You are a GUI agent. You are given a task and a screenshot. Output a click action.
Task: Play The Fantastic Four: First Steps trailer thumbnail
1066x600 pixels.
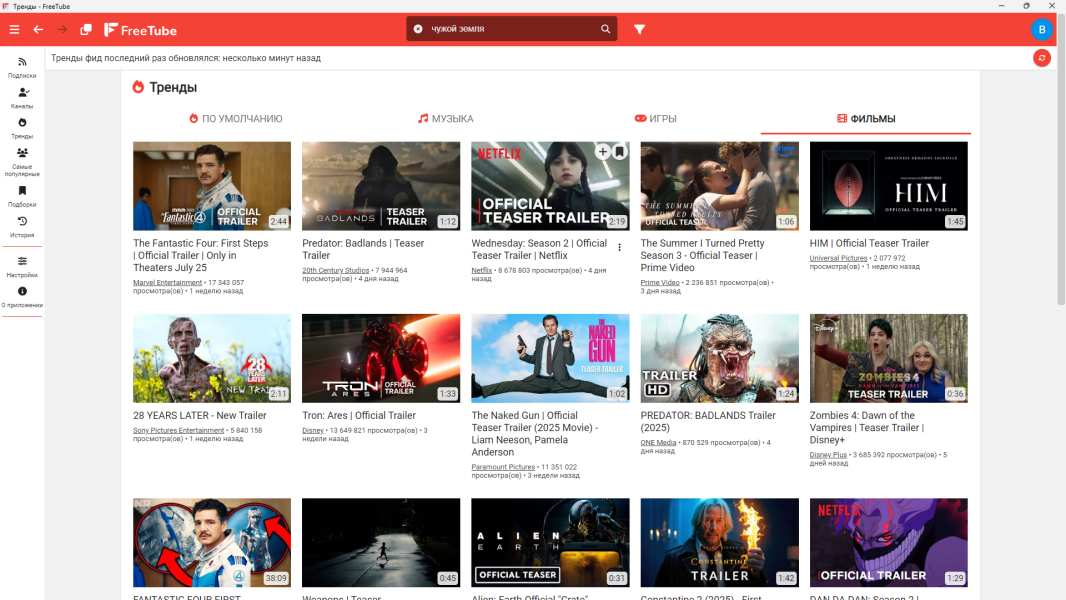(212, 186)
